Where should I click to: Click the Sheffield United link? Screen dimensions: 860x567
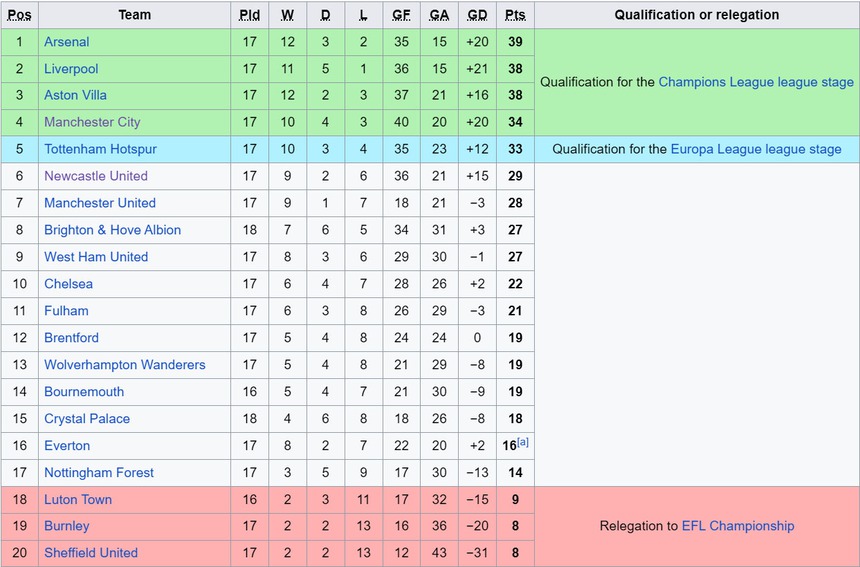[91, 553]
